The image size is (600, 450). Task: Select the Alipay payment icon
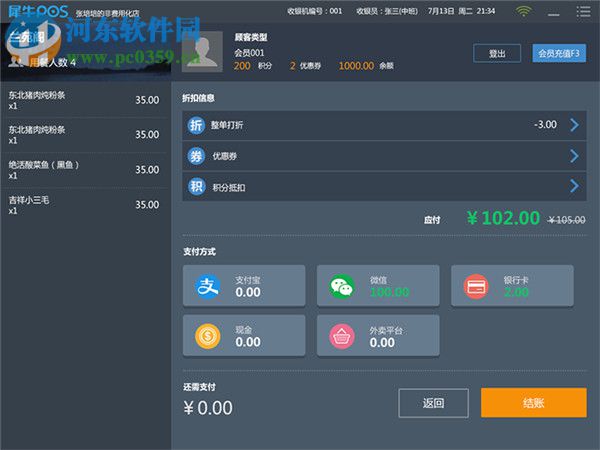207,286
